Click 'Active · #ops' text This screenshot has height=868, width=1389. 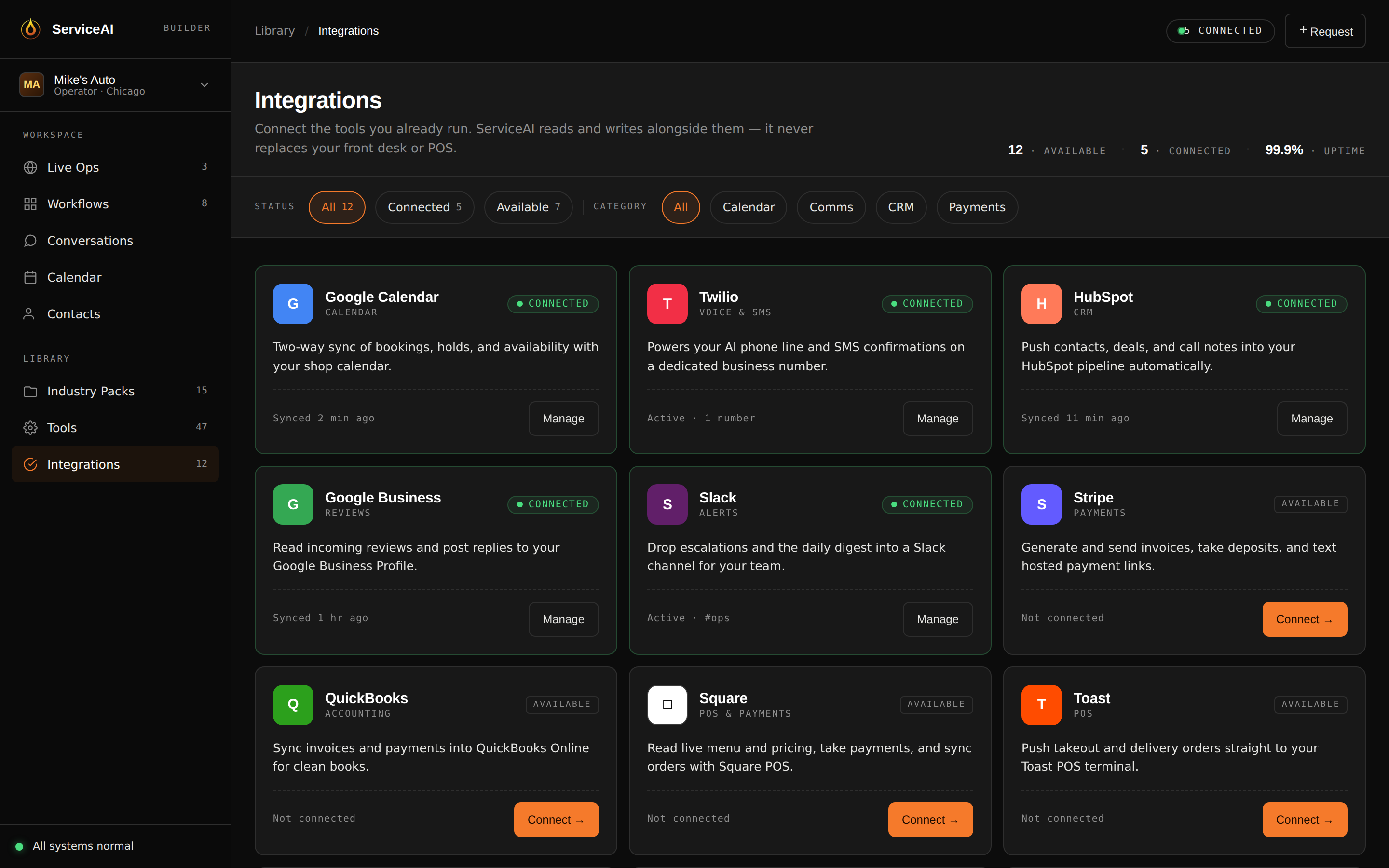coord(688,618)
